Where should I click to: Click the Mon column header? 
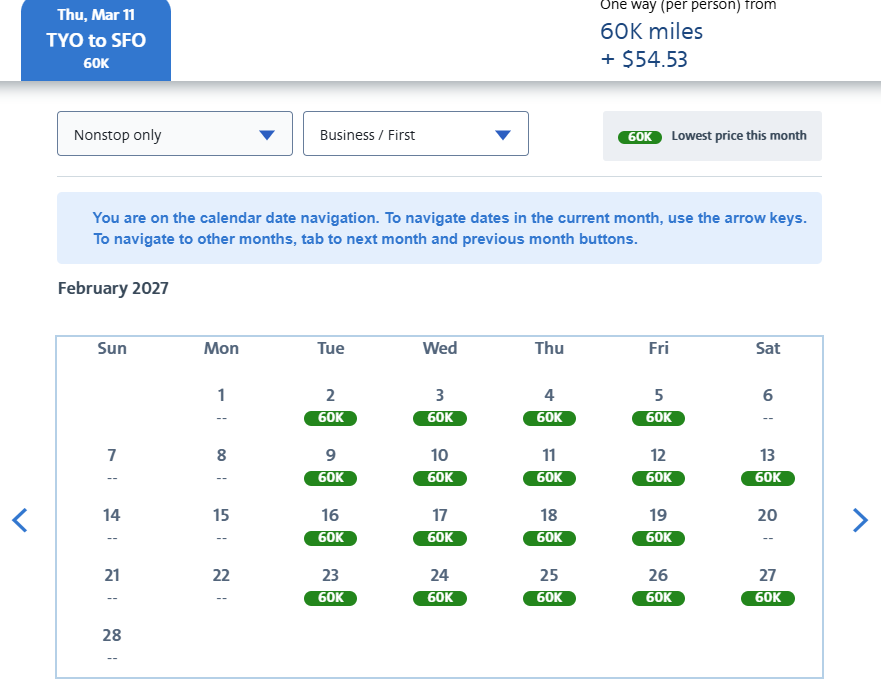[221, 348]
